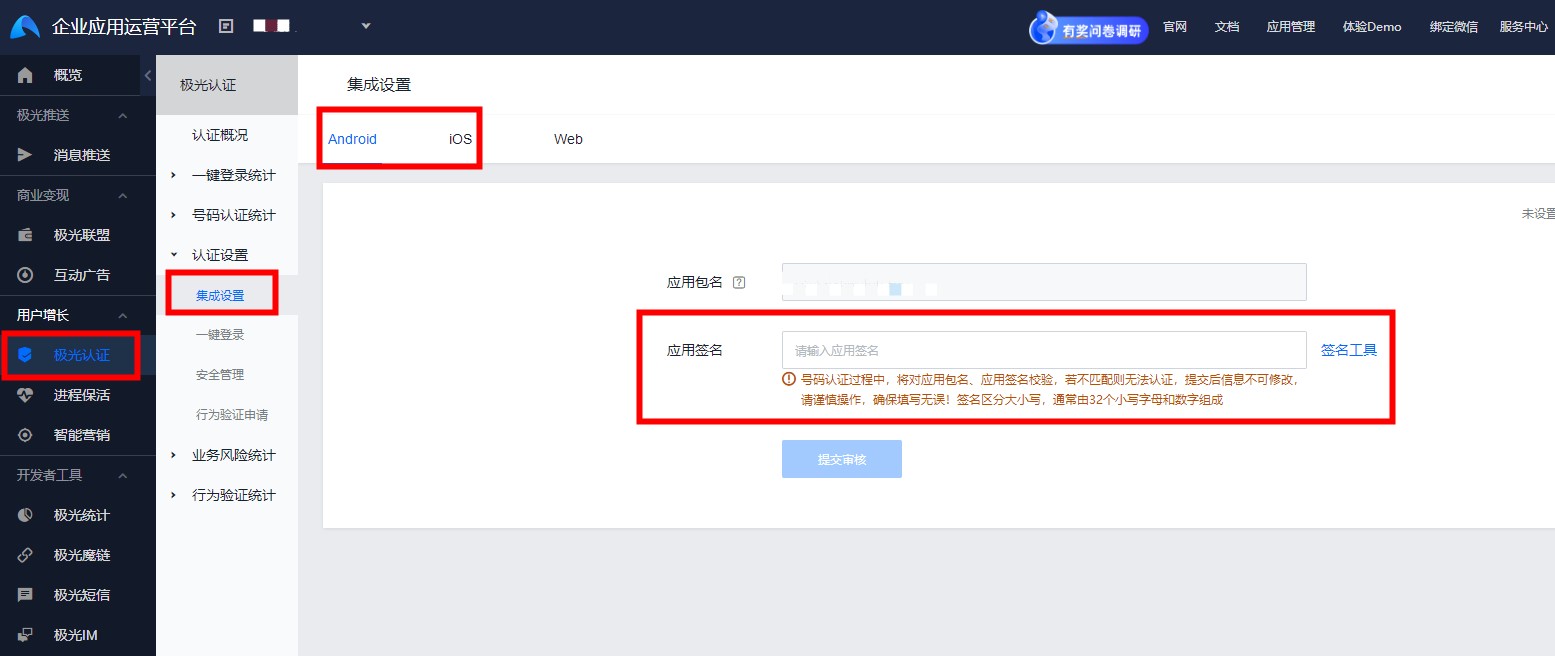The width and height of the screenshot is (1555, 656).
Task: Click the 提交审核 submit button
Action: click(841, 459)
